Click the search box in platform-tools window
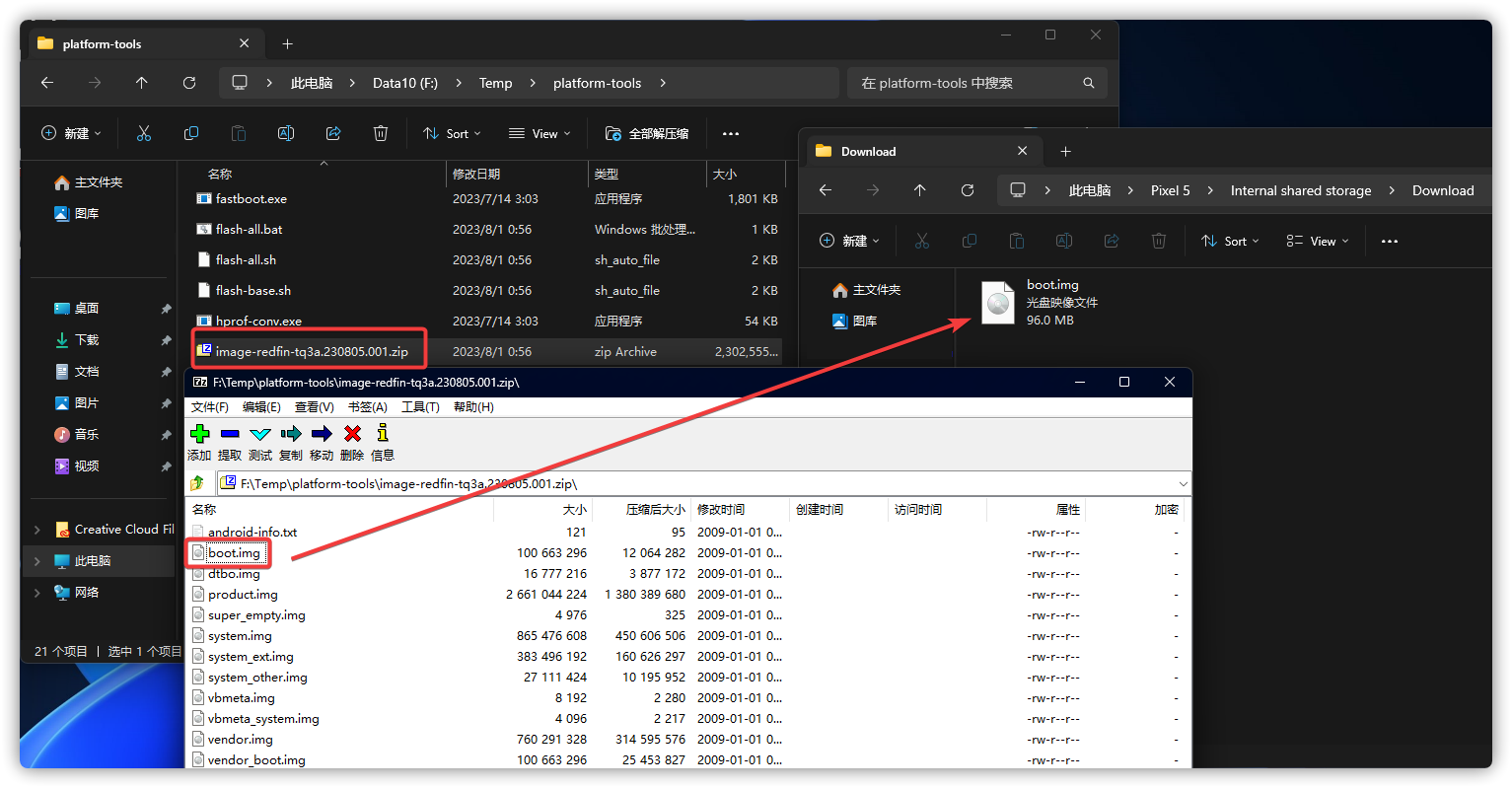The height and width of the screenshot is (788, 1512). pos(967,84)
